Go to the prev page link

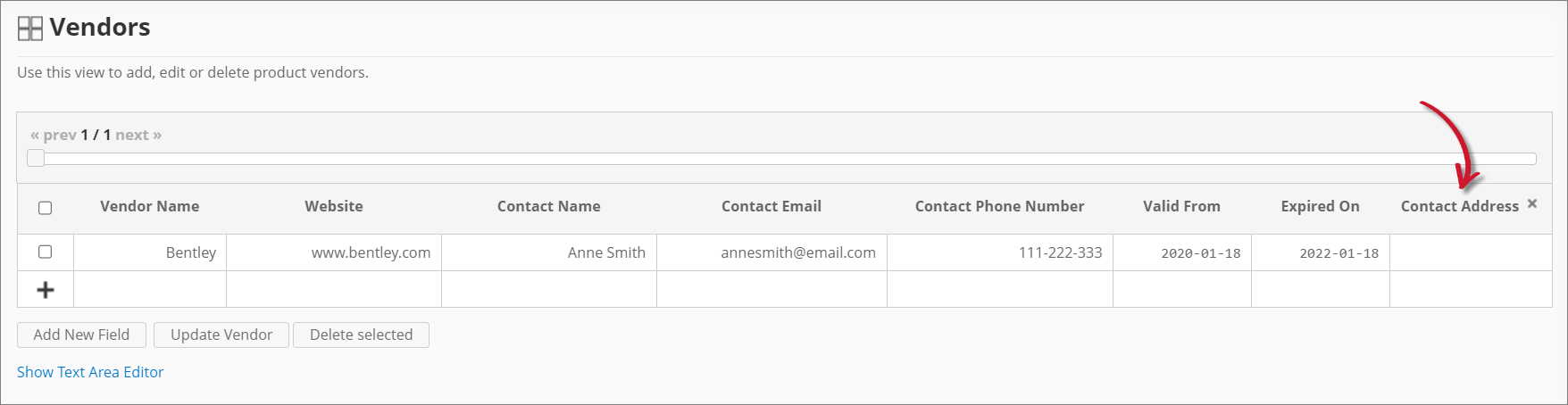point(54,135)
